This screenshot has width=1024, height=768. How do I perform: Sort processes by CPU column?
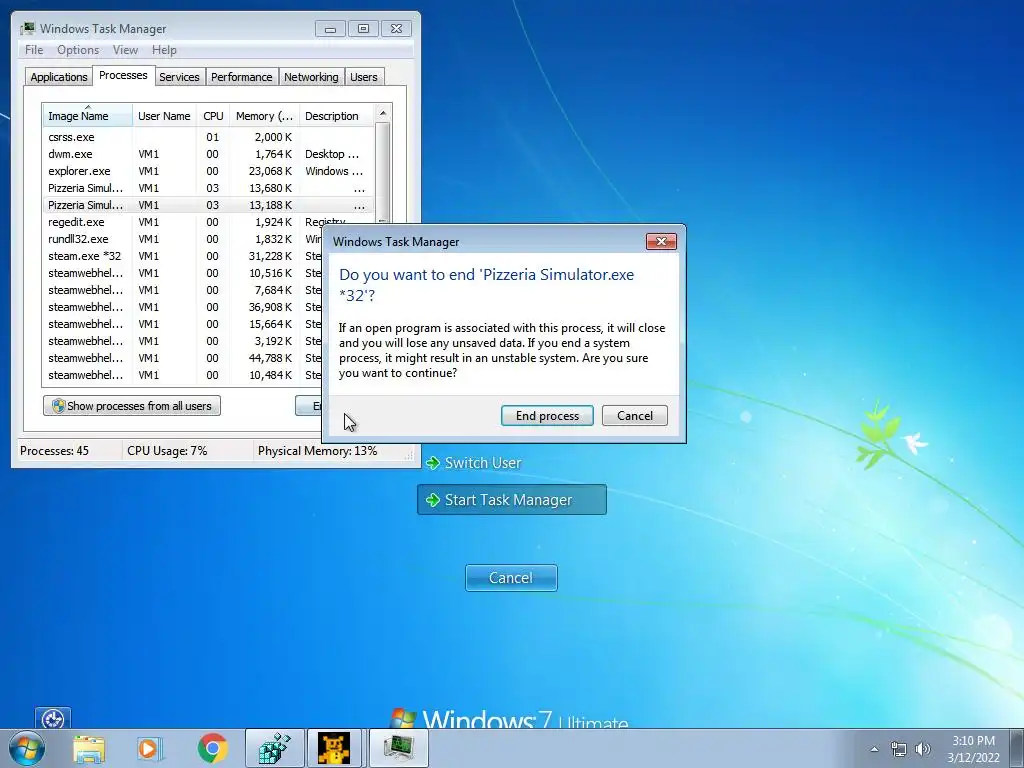pyautogui.click(x=213, y=116)
